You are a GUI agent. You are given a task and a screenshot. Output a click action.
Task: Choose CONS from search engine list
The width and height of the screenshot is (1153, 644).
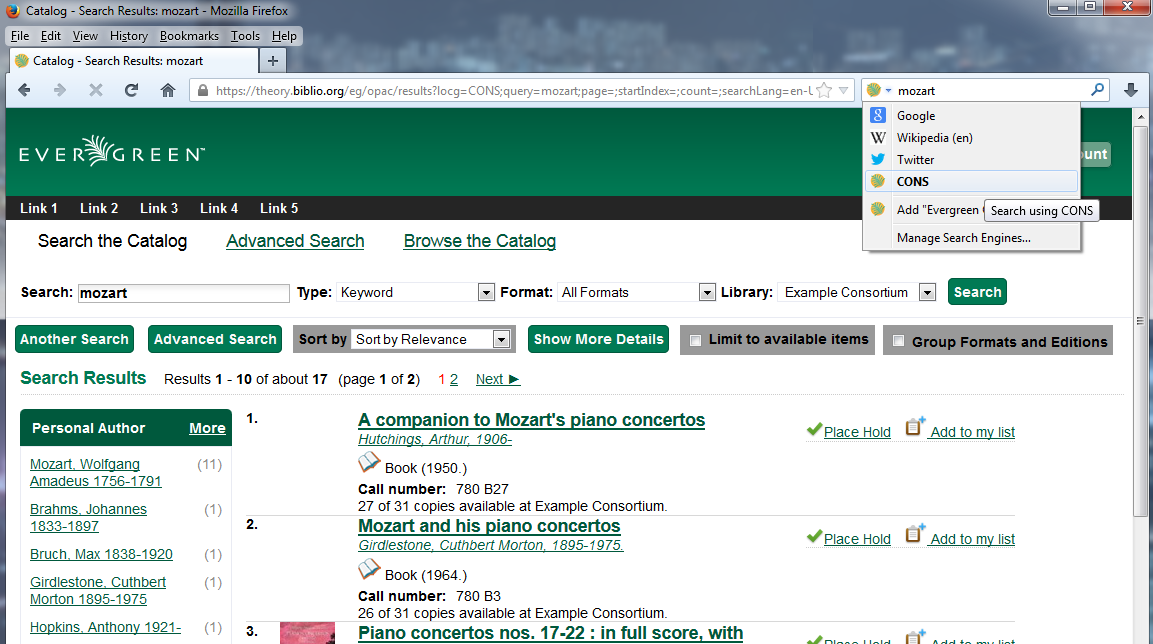[912, 182]
